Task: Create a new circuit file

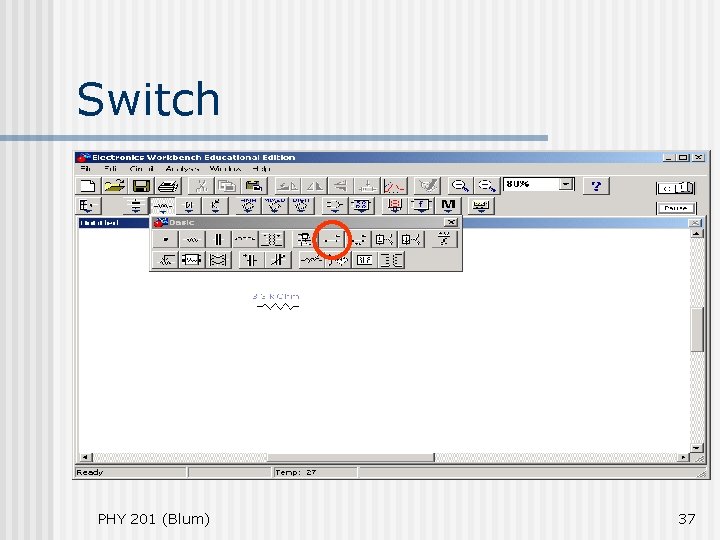Action: click(88, 186)
